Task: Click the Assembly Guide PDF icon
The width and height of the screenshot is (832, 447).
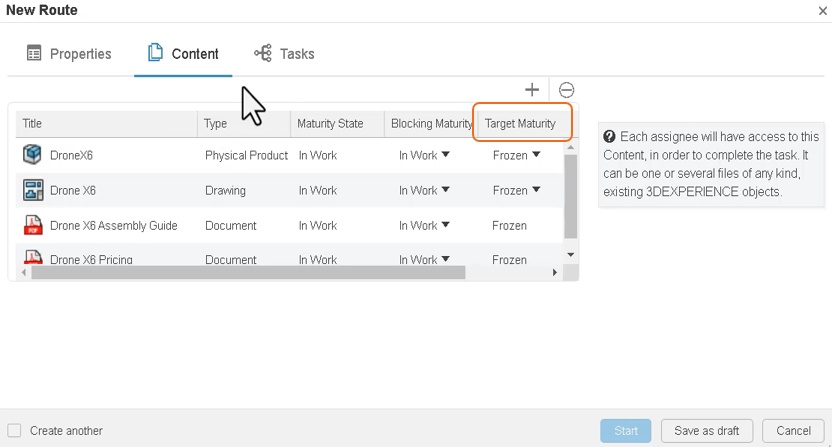Action: coord(33,225)
